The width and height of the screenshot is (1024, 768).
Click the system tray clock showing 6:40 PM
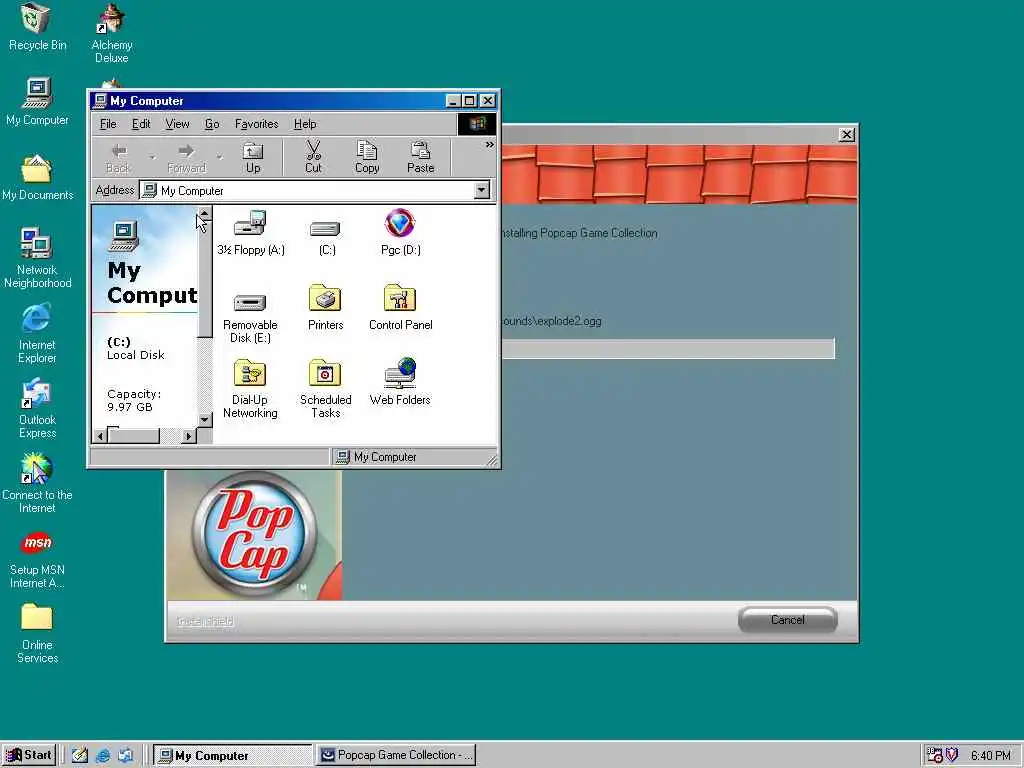pyautogui.click(x=990, y=756)
